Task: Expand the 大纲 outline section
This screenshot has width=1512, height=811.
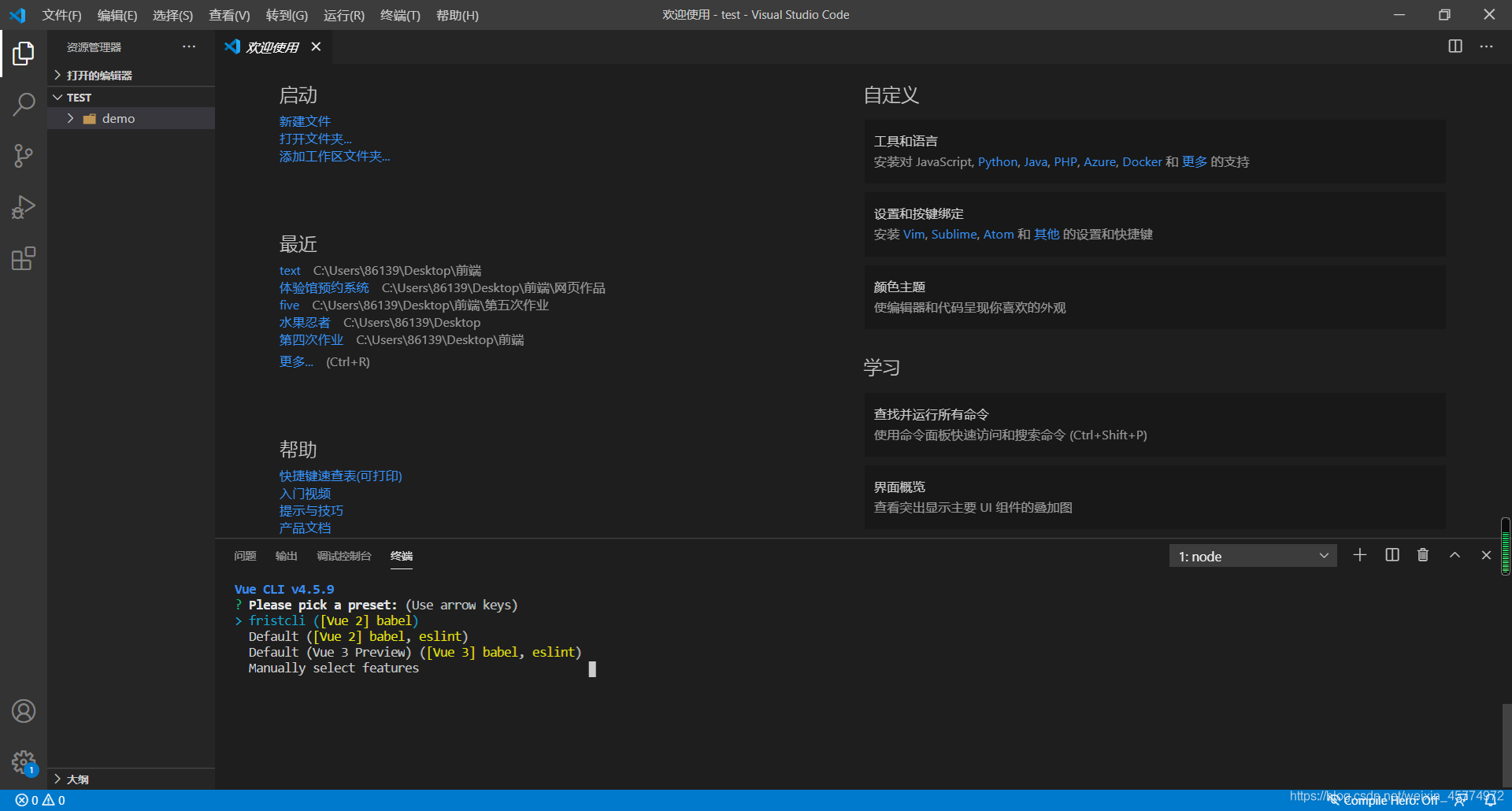Action: 131,779
